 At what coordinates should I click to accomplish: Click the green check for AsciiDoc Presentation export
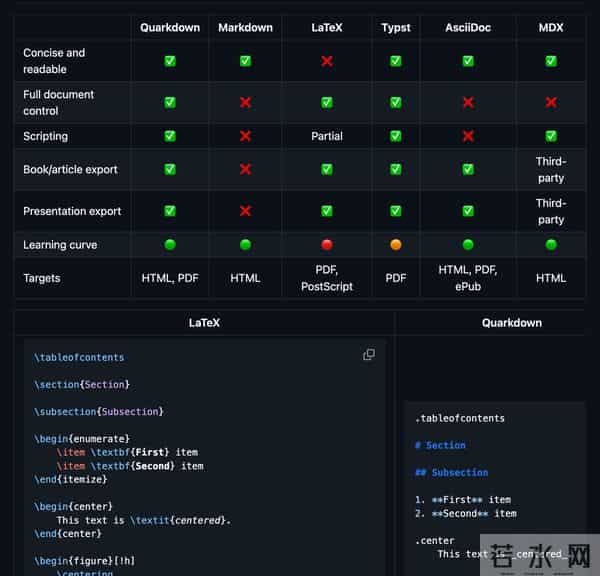[x=468, y=211]
